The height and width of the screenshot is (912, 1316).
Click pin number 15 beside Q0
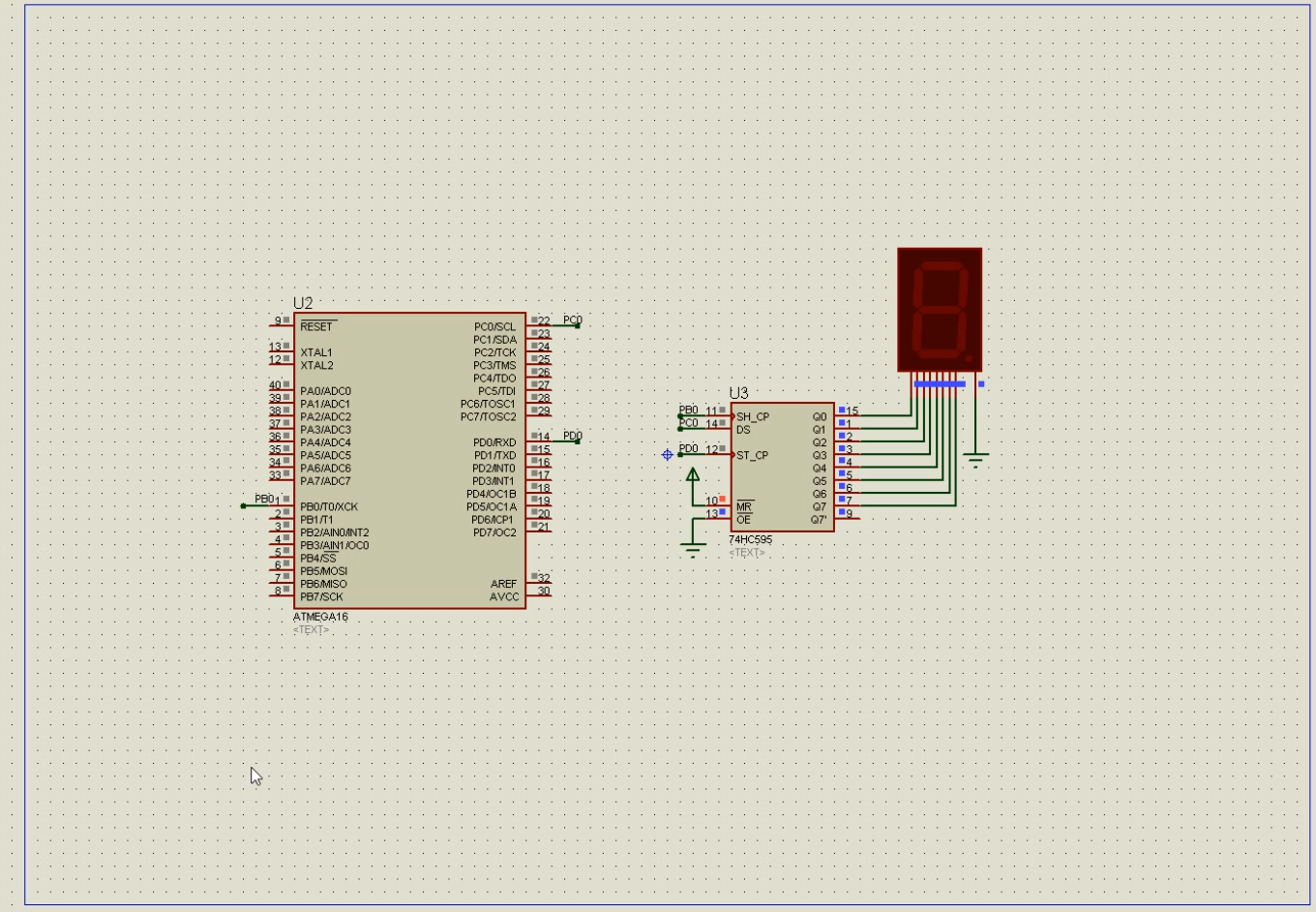[852, 411]
